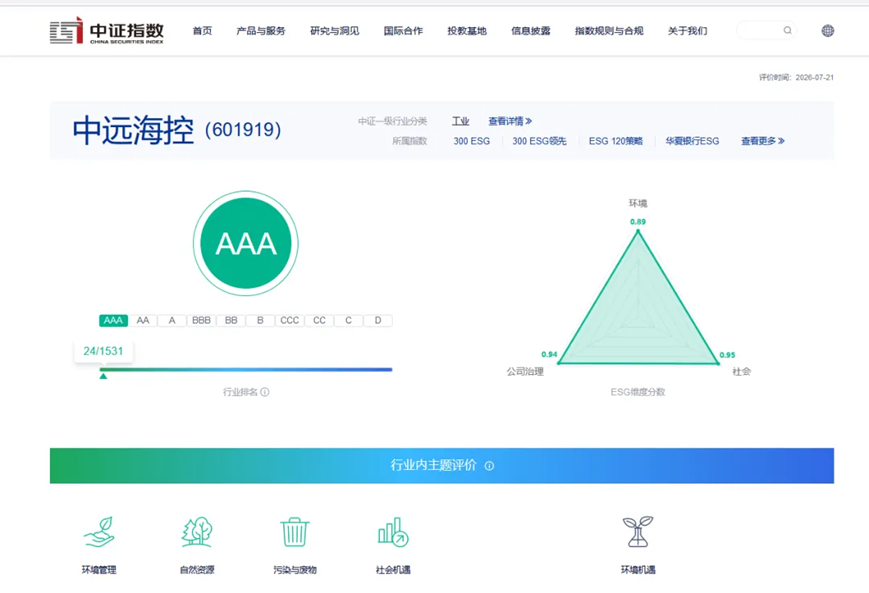
Task: Open the 关于我们 menu
Action: pos(688,31)
